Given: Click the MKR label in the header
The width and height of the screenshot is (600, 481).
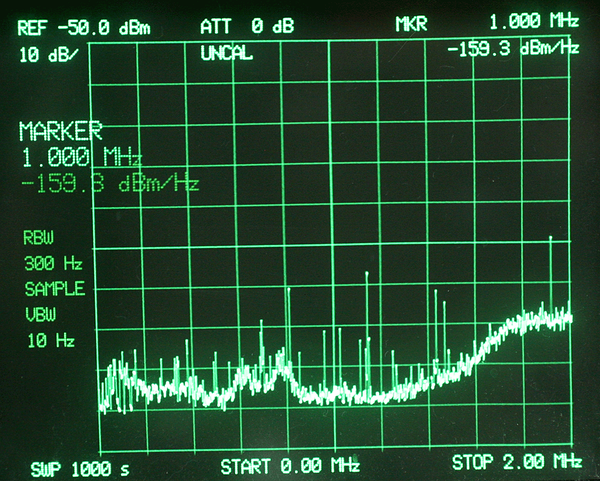Looking at the screenshot, I should [x=411, y=25].
